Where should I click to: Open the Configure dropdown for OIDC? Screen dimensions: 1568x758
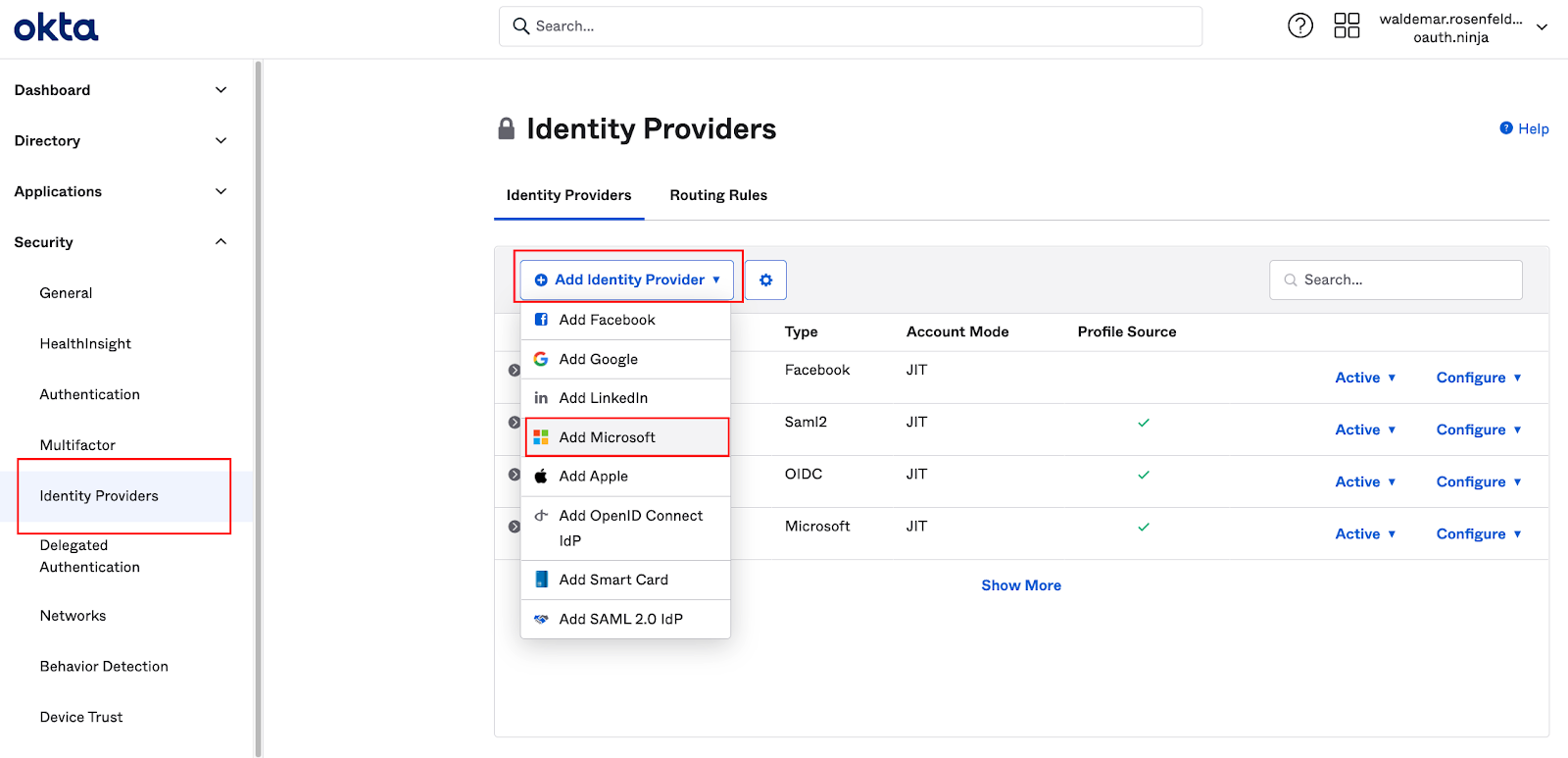click(1479, 481)
